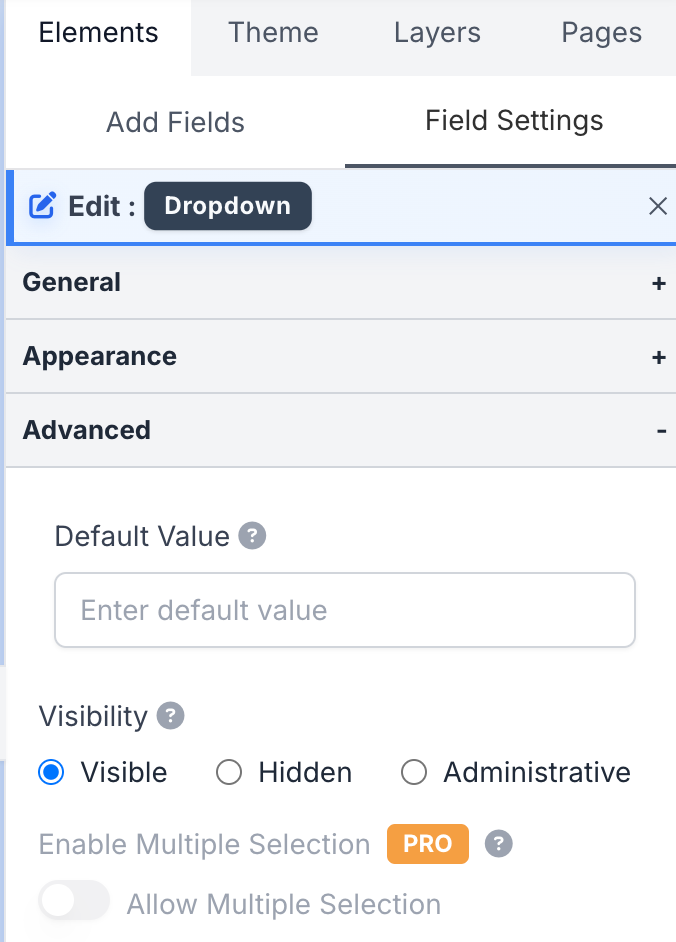Open the Add Fields tab
676x942 pixels.
click(x=175, y=123)
